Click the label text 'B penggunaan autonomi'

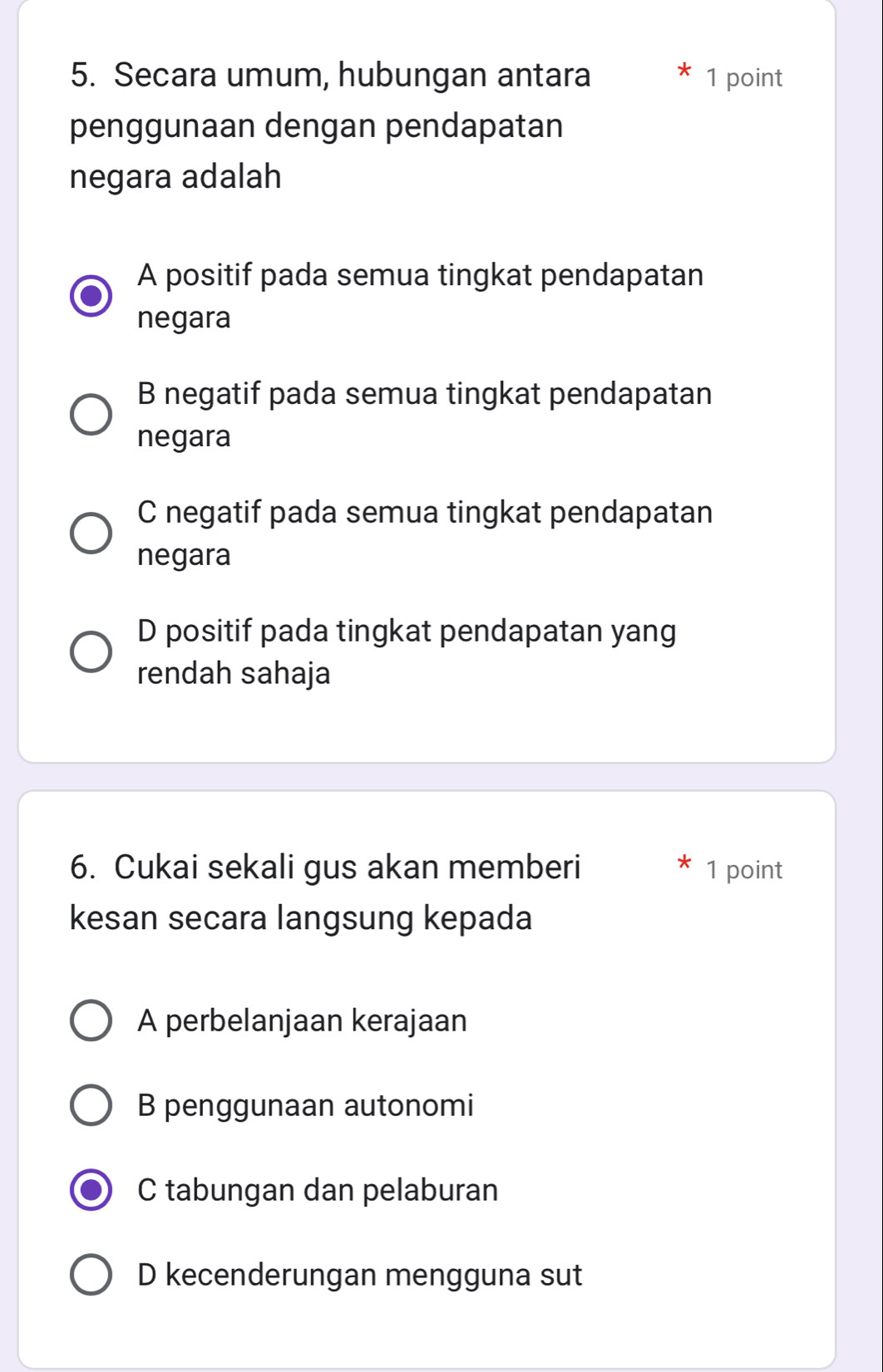[x=305, y=1105]
